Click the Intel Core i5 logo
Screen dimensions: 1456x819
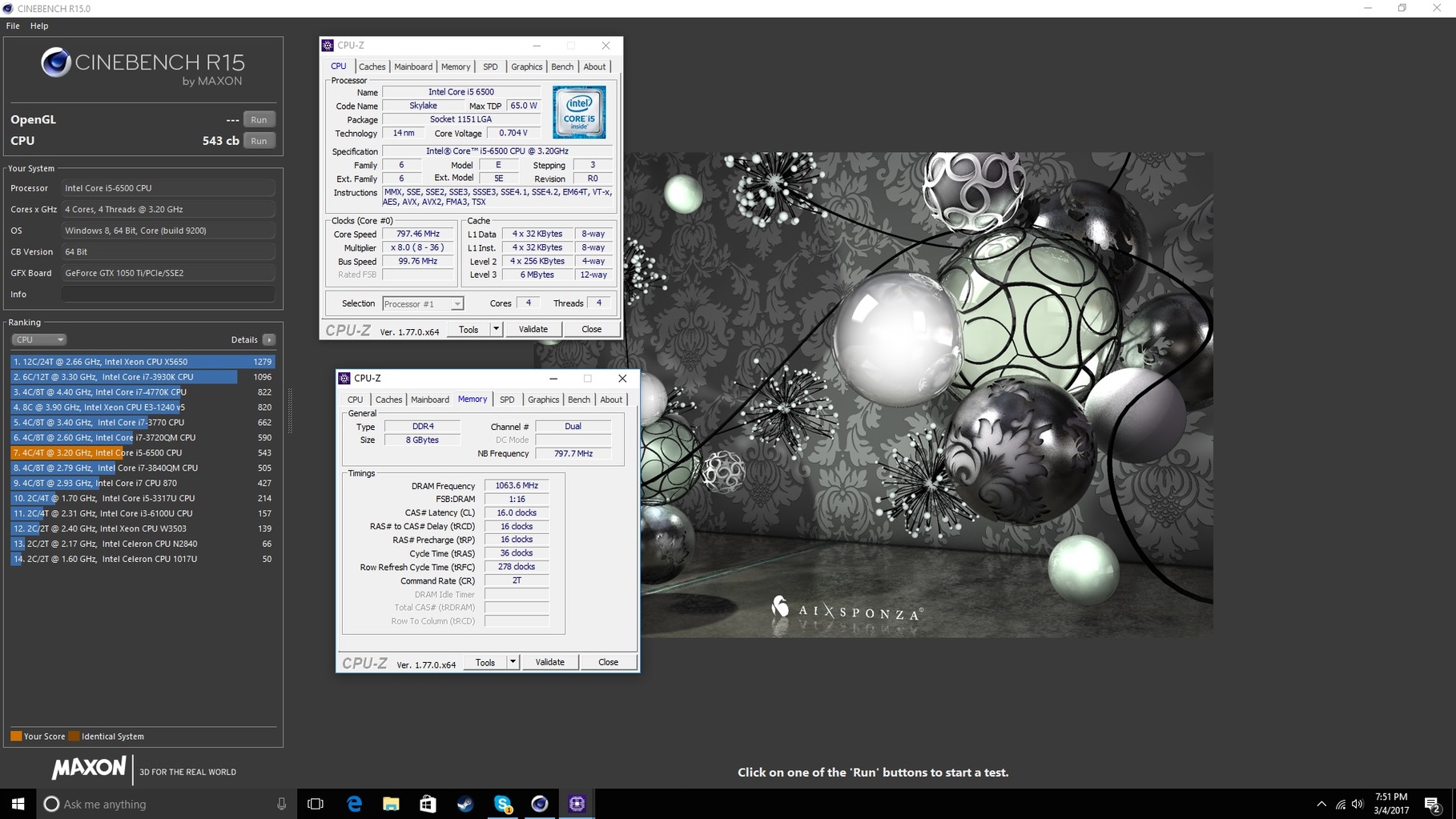tap(579, 112)
